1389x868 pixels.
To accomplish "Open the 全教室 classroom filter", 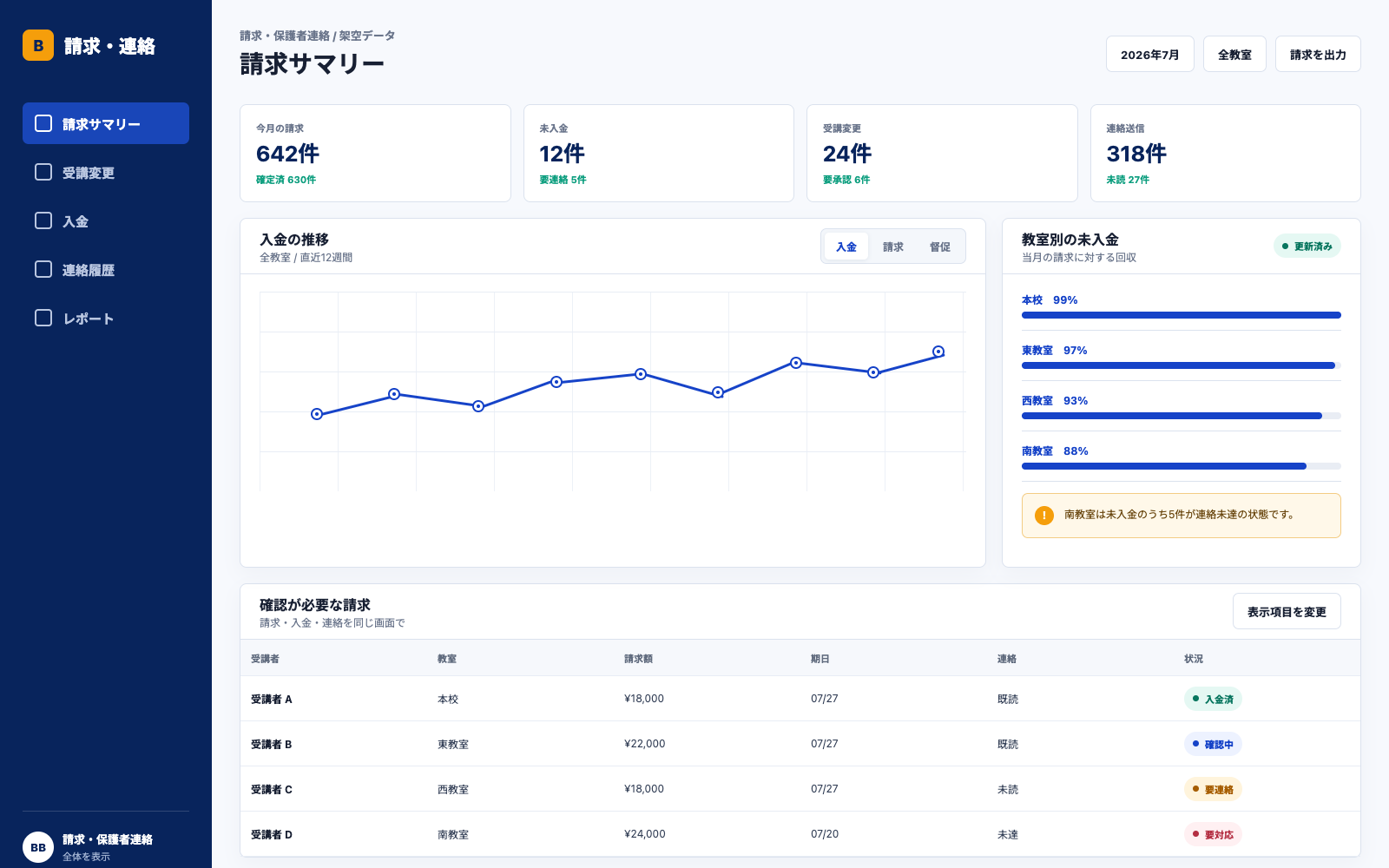I will pyautogui.click(x=1234, y=54).
